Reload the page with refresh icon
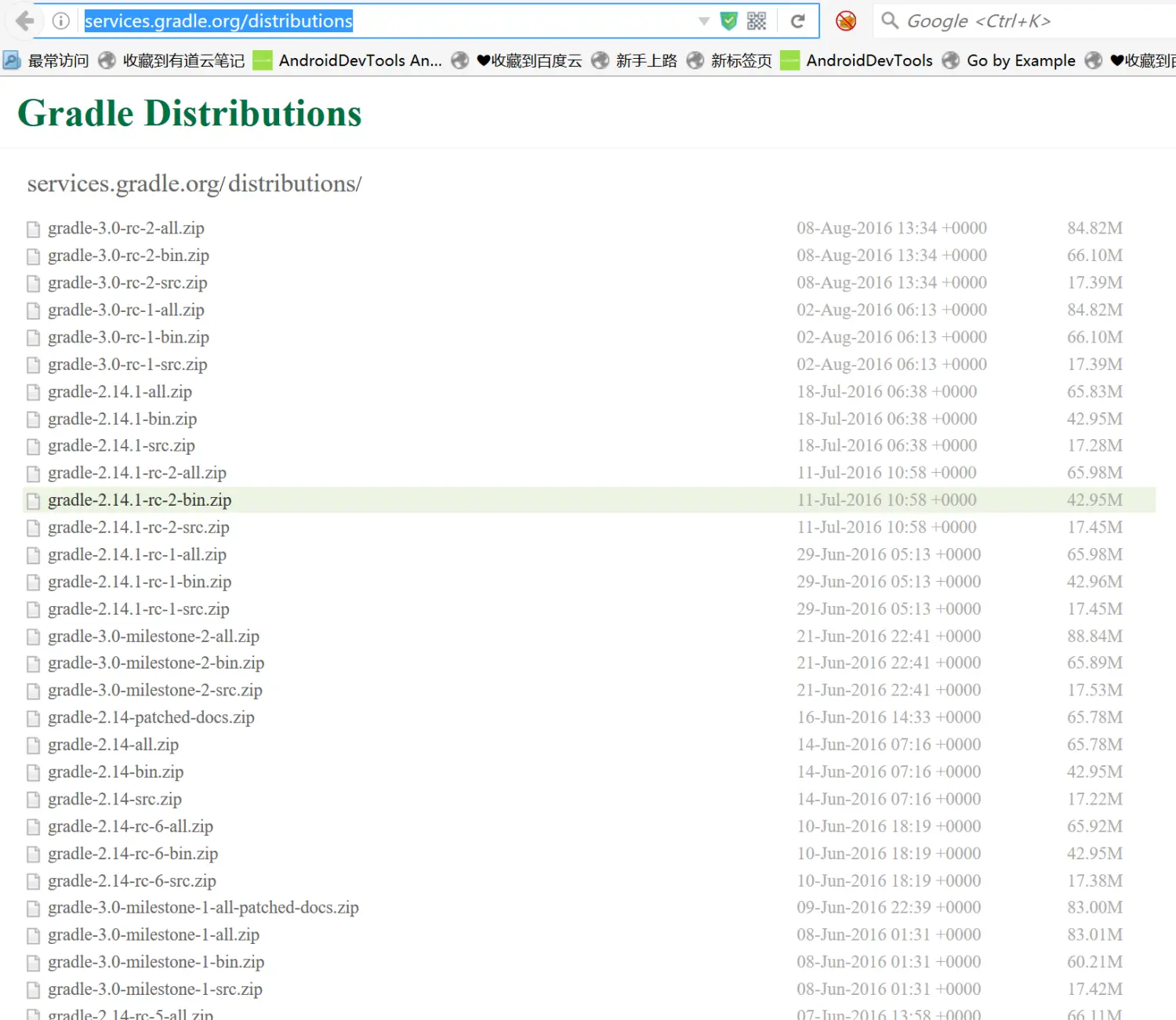 (x=798, y=21)
